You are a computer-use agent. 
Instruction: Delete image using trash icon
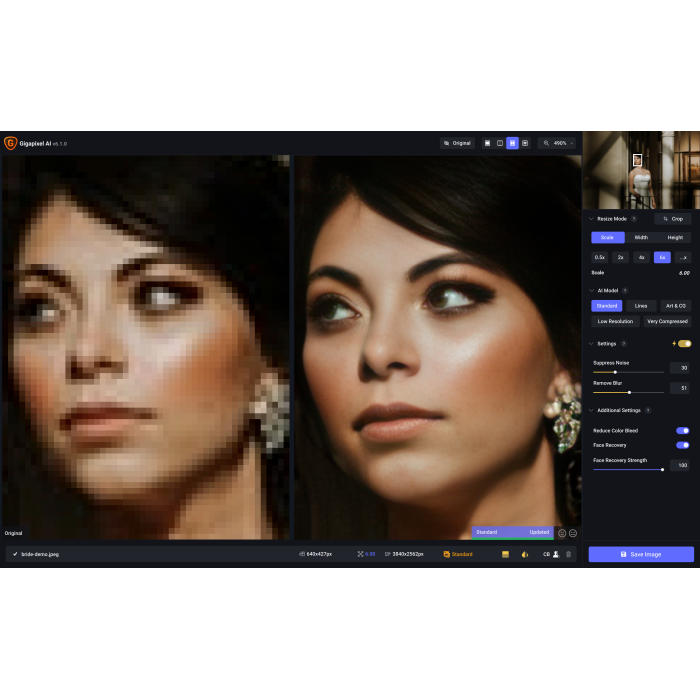[x=569, y=554]
